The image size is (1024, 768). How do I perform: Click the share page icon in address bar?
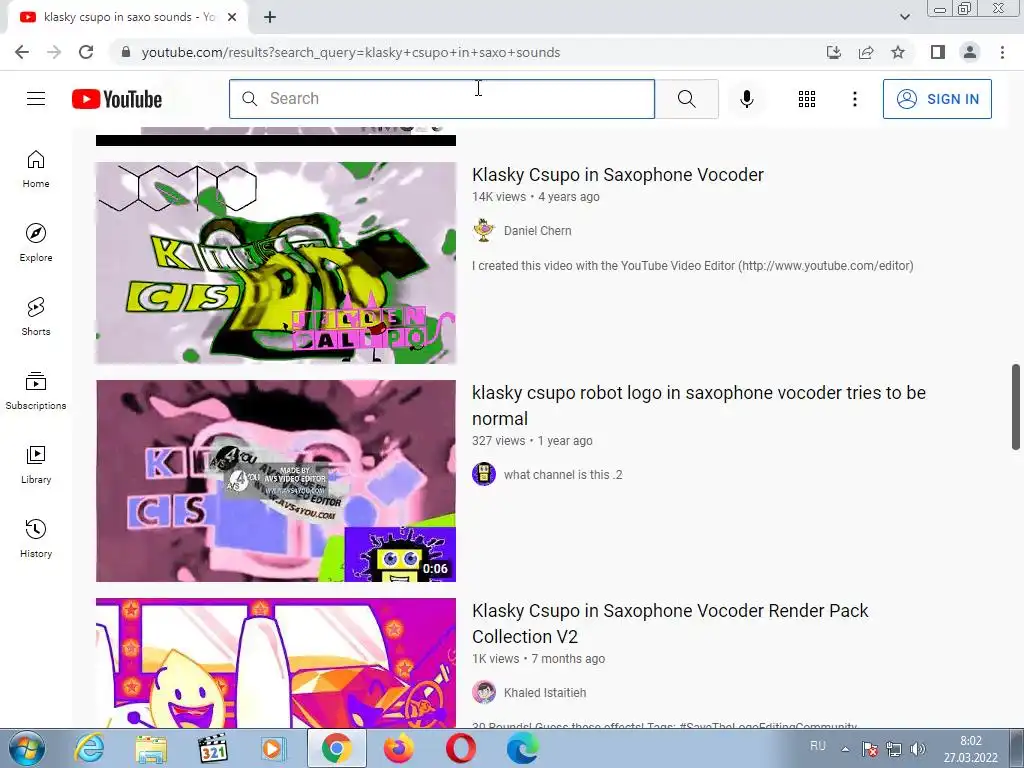[x=866, y=52]
